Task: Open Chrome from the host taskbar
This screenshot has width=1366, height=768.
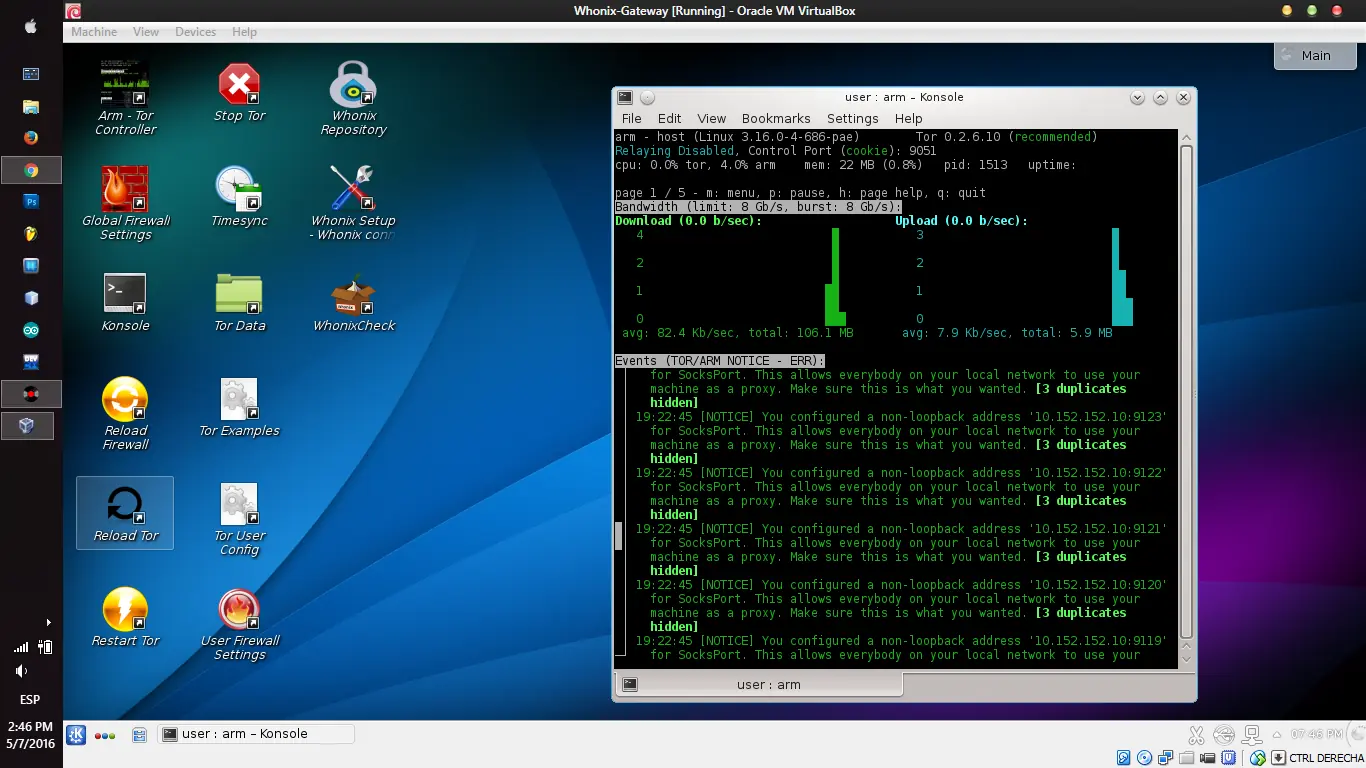Action: click(31, 170)
